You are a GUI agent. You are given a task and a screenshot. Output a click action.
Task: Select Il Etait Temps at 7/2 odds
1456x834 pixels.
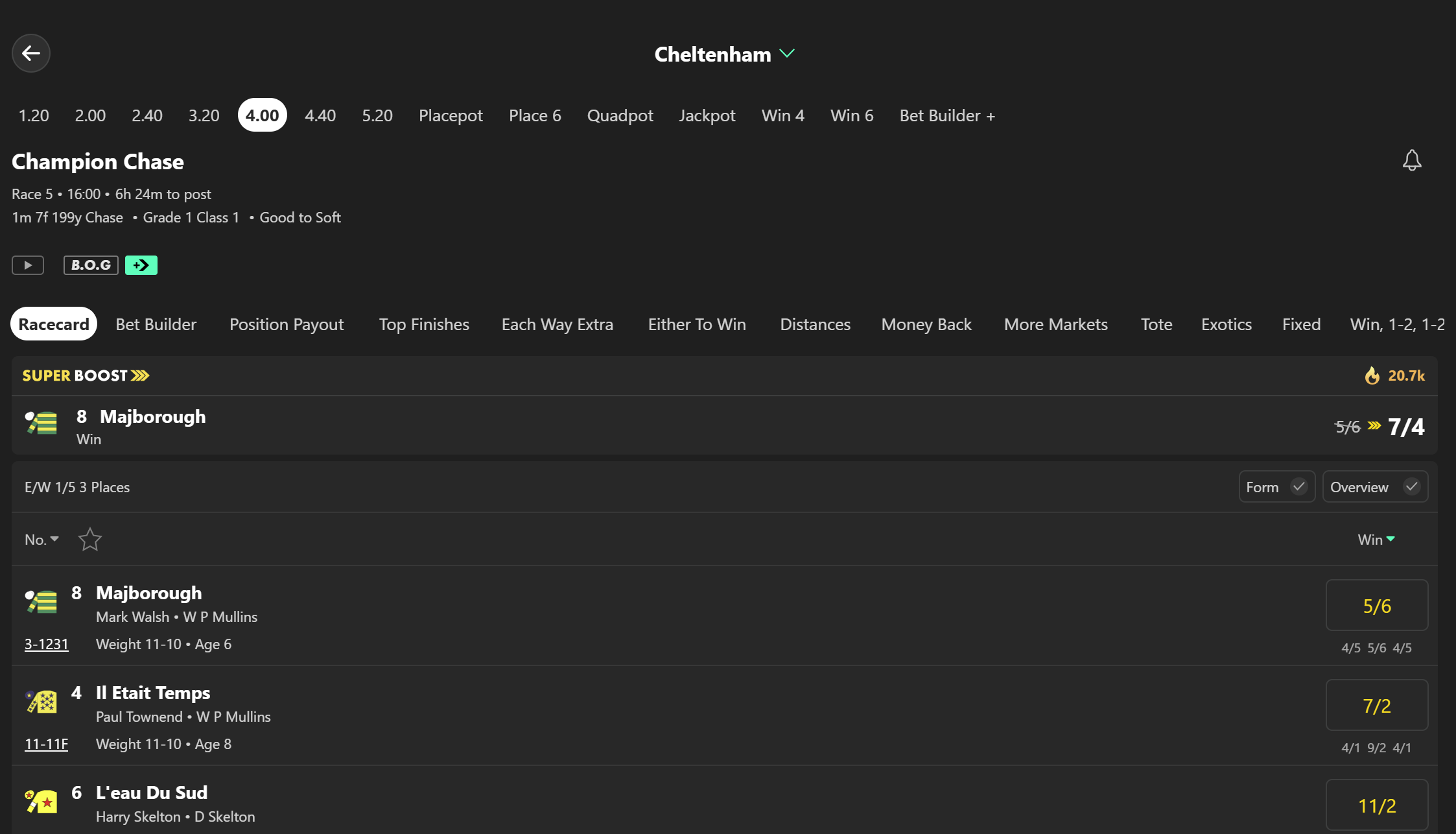pos(1377,705)
